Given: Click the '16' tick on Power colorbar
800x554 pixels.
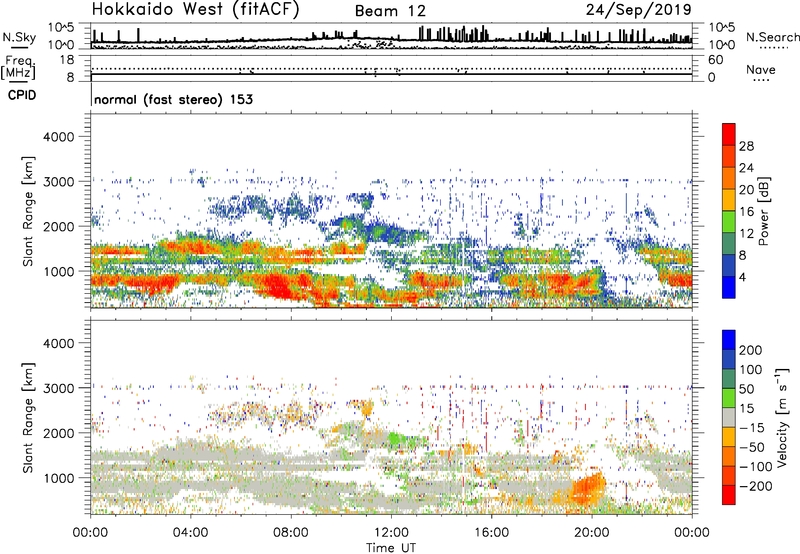Looking at the screenshot, I should click(x=746, y=212).
